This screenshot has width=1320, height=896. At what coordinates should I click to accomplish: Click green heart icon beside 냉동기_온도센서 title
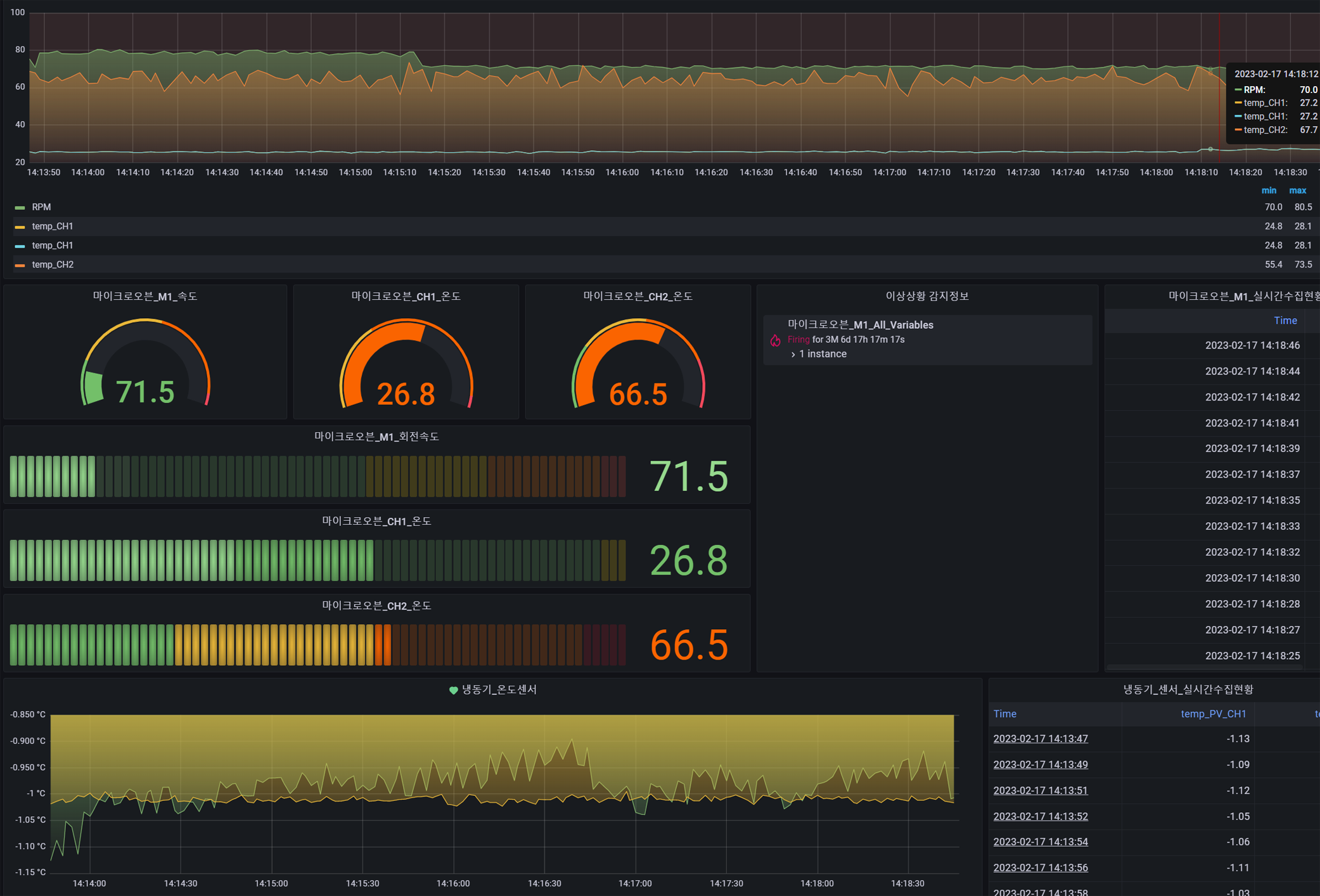pos(453,690)
